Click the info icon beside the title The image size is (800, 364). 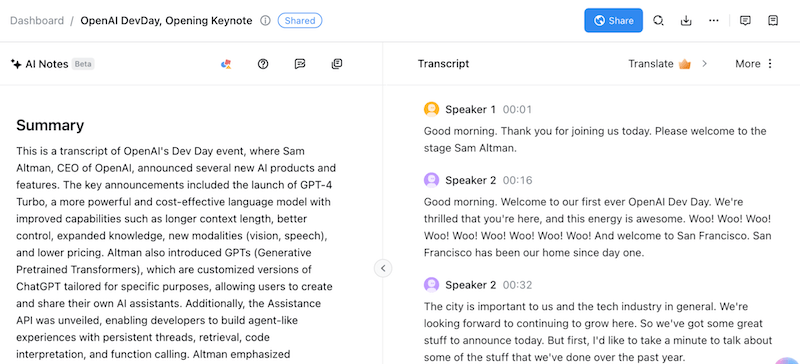(x=265, y=20)
